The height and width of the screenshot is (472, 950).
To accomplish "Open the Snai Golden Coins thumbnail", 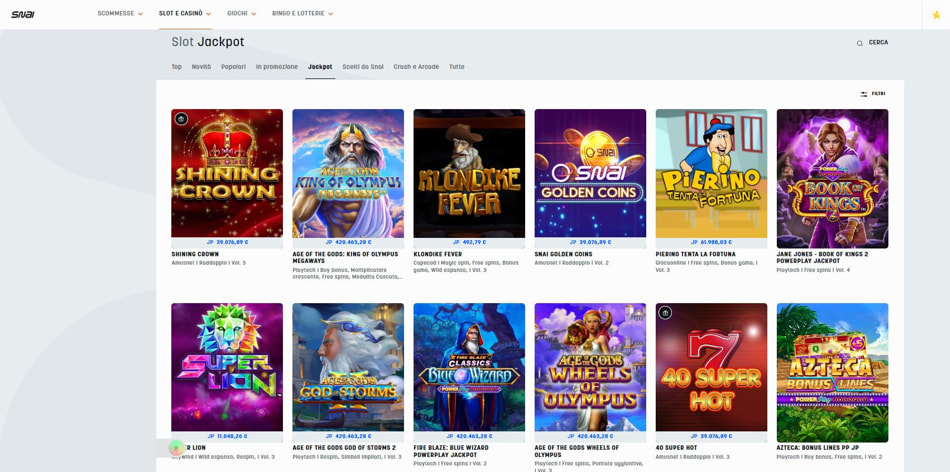I will coord(590,173).
